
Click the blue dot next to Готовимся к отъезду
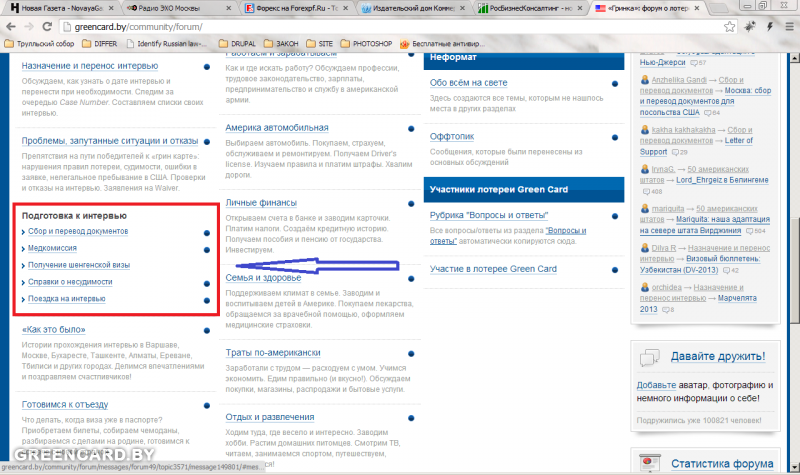point(207,406)
